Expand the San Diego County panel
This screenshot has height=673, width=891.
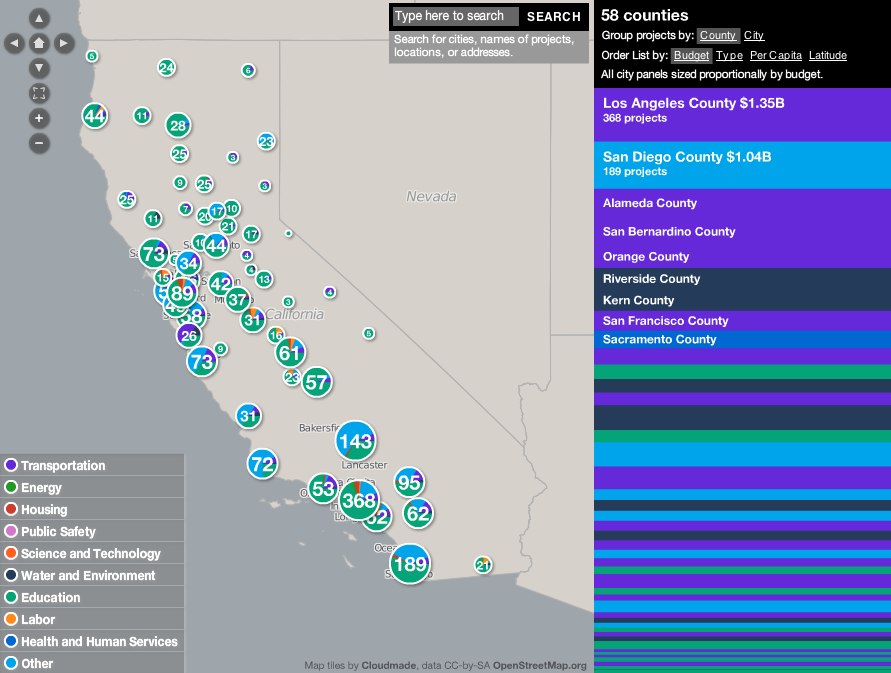pos(741,164)
